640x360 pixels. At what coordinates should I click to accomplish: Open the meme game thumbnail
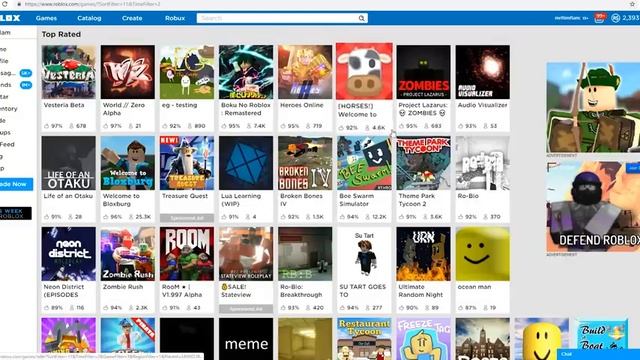point(246,339)
